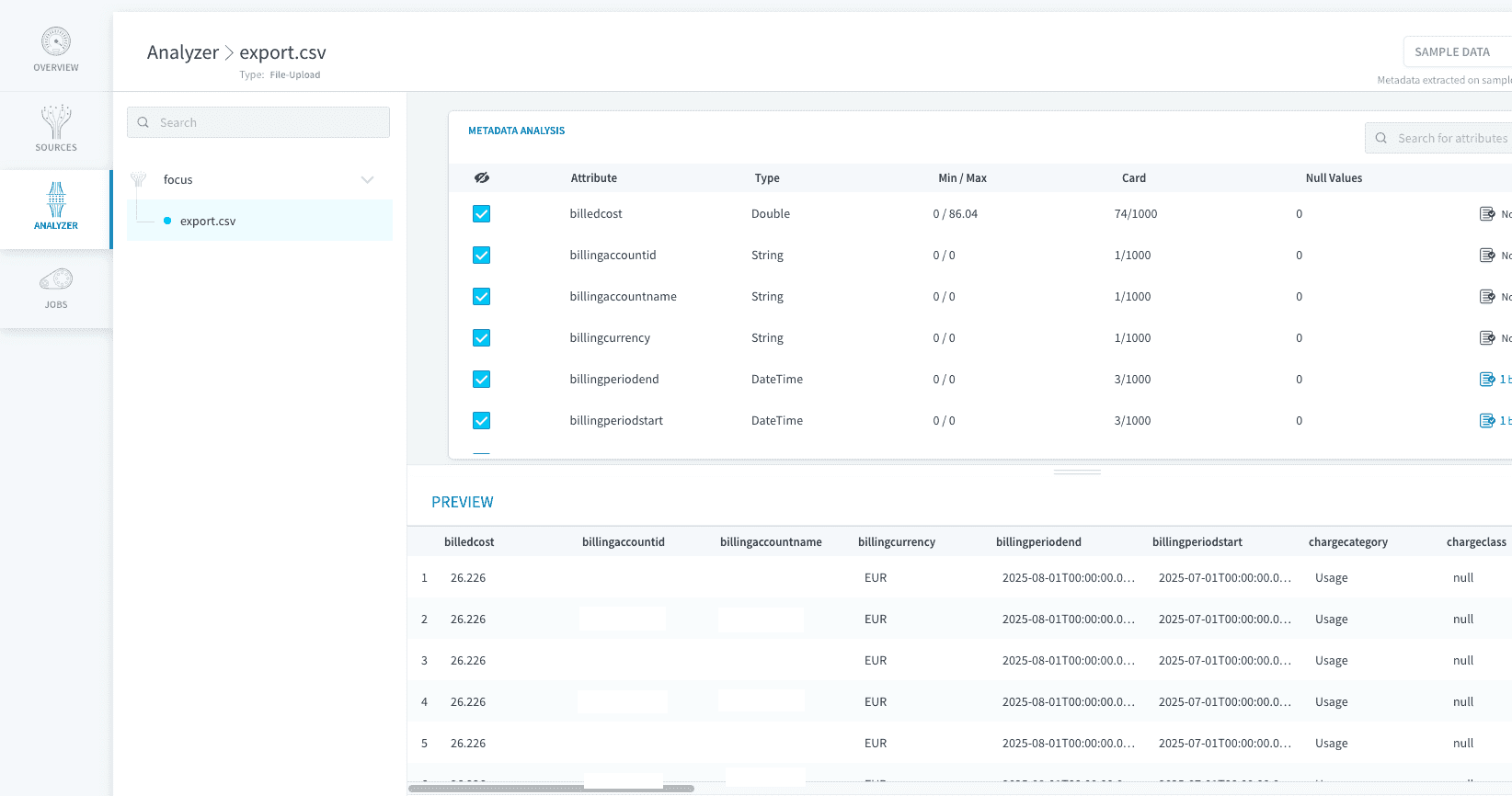Toggle the hidden-eye column header icon
The width and height of the screenshot is (1512, 796).
click(x=482, y=177)
